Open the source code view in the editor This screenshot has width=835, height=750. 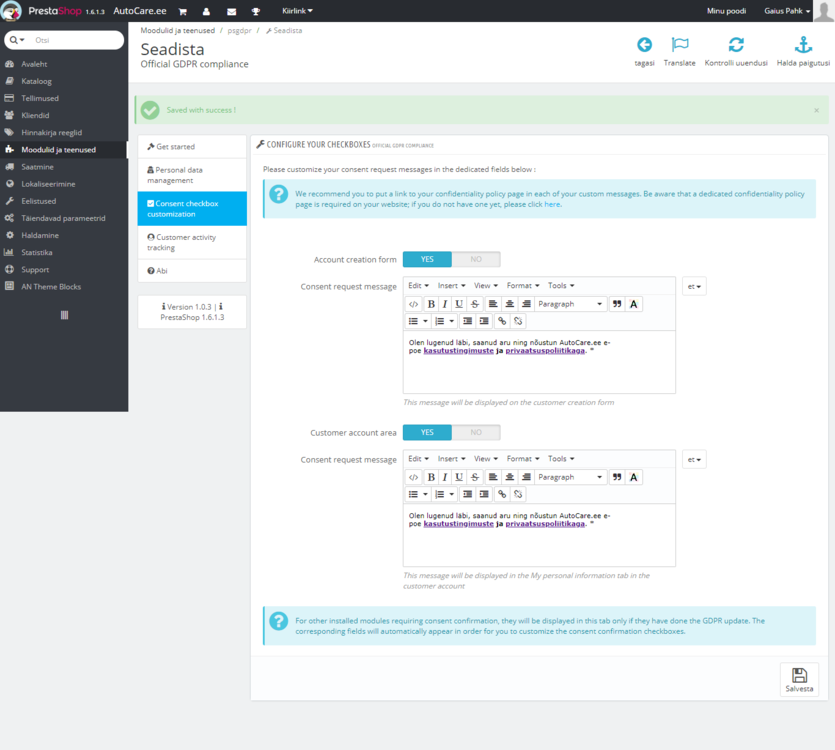tap(414, 303)
